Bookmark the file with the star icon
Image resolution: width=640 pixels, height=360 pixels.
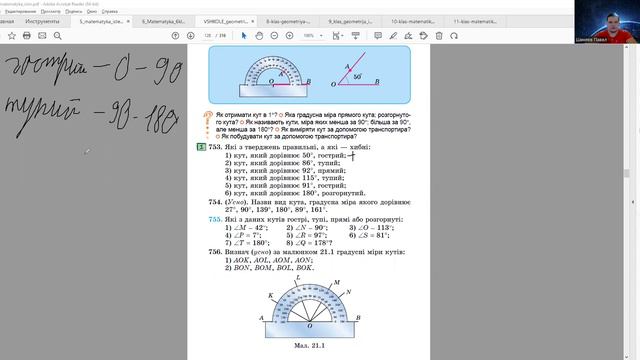pos(12,36)
